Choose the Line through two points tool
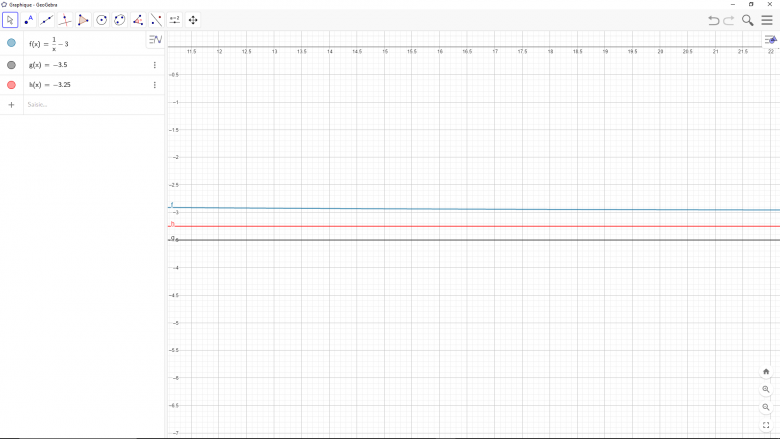 [46, 20]
